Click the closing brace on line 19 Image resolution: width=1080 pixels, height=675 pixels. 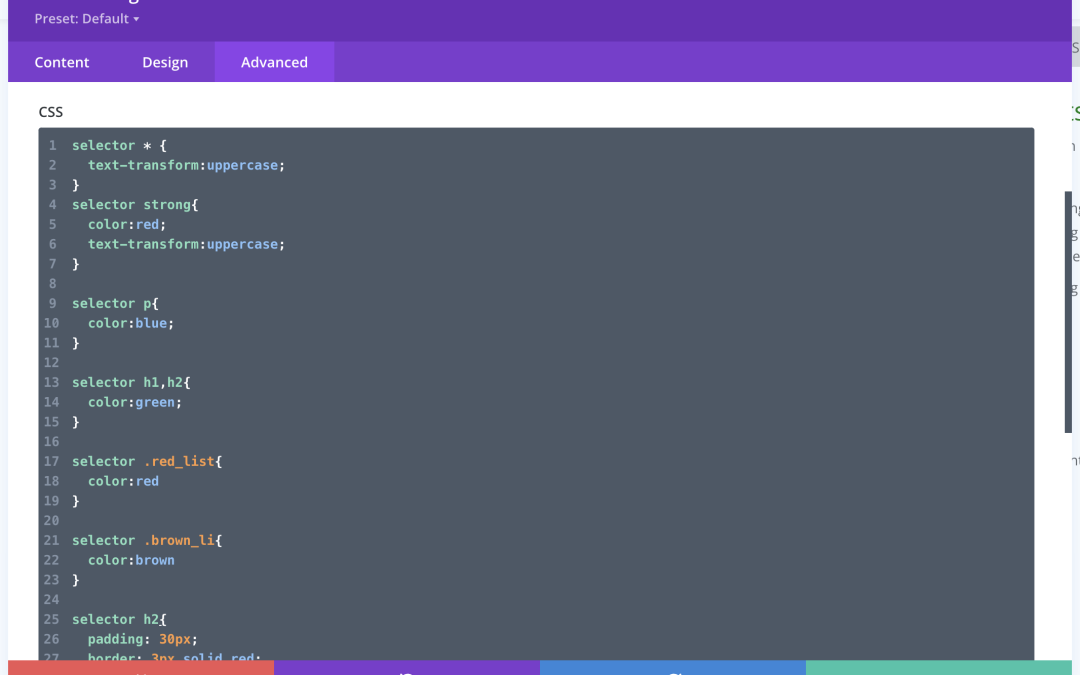coord(76,501)
